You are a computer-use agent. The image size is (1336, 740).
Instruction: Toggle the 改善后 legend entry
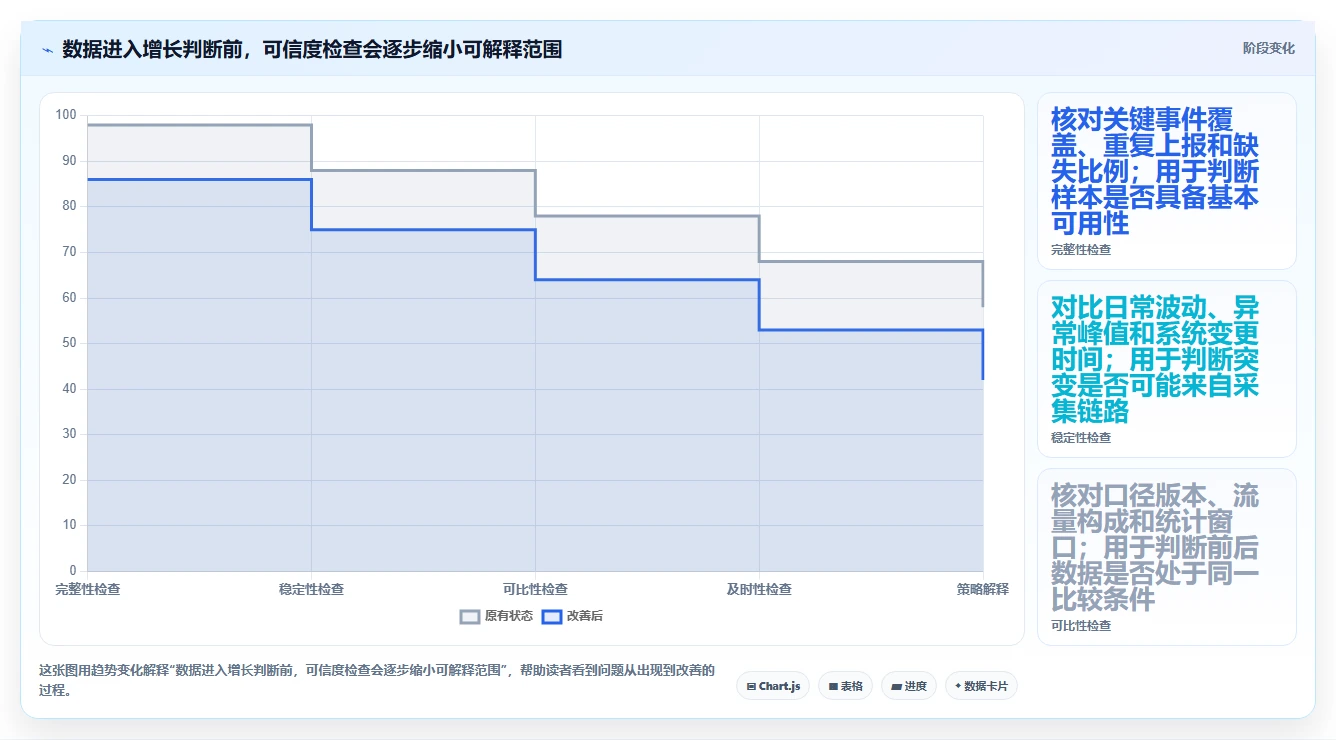pyautogui.click(x=572, y=616)
